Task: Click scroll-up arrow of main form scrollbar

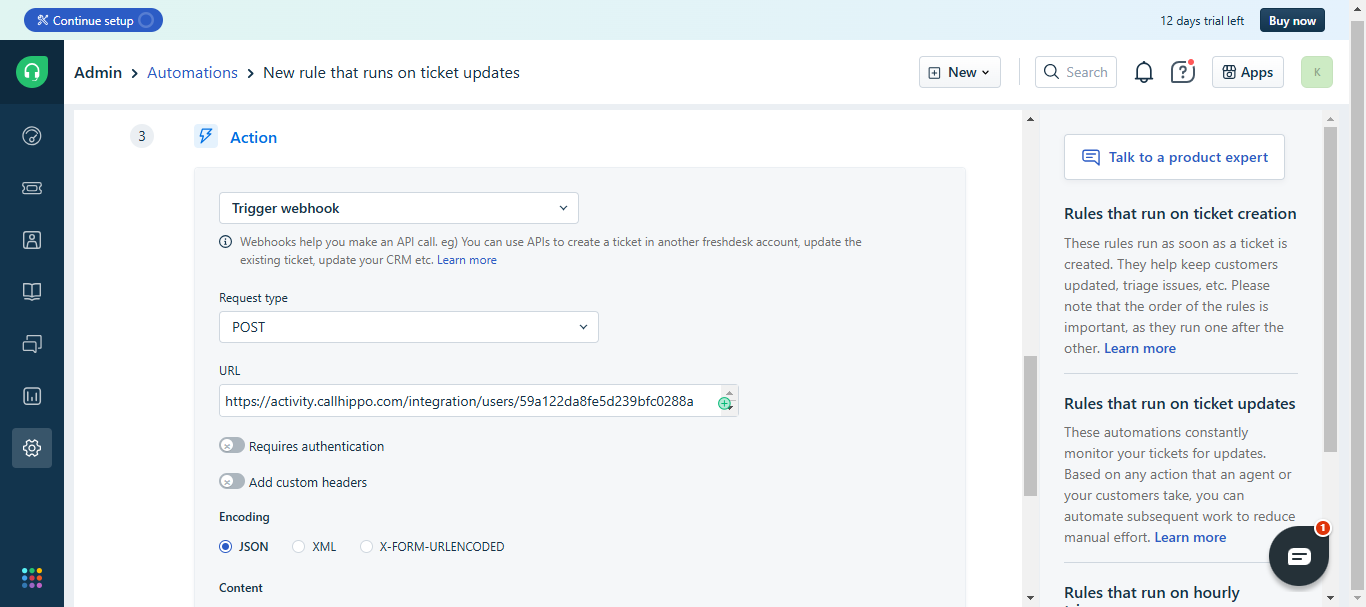Action: point(1030,119)
